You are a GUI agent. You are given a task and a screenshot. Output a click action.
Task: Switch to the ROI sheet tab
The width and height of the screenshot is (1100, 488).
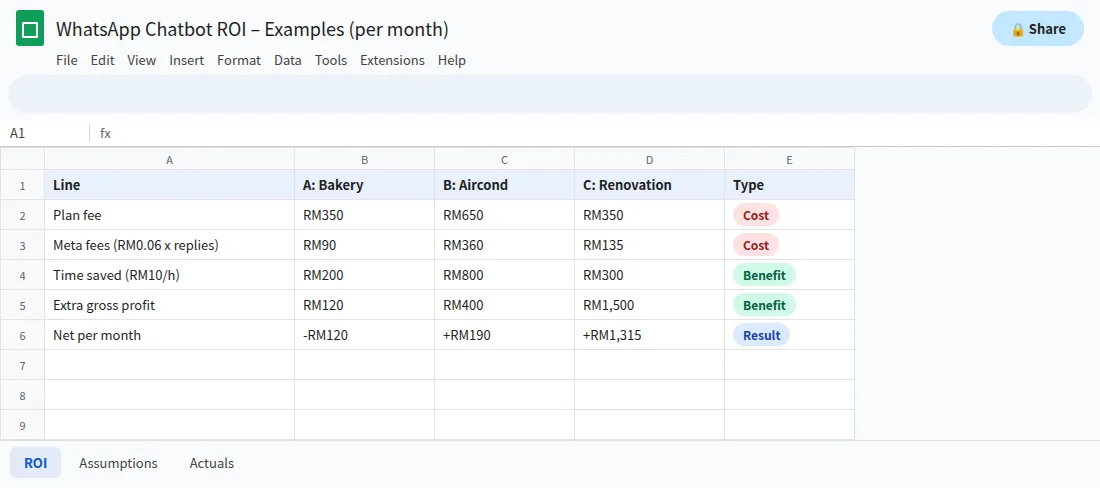pos(35,463)
